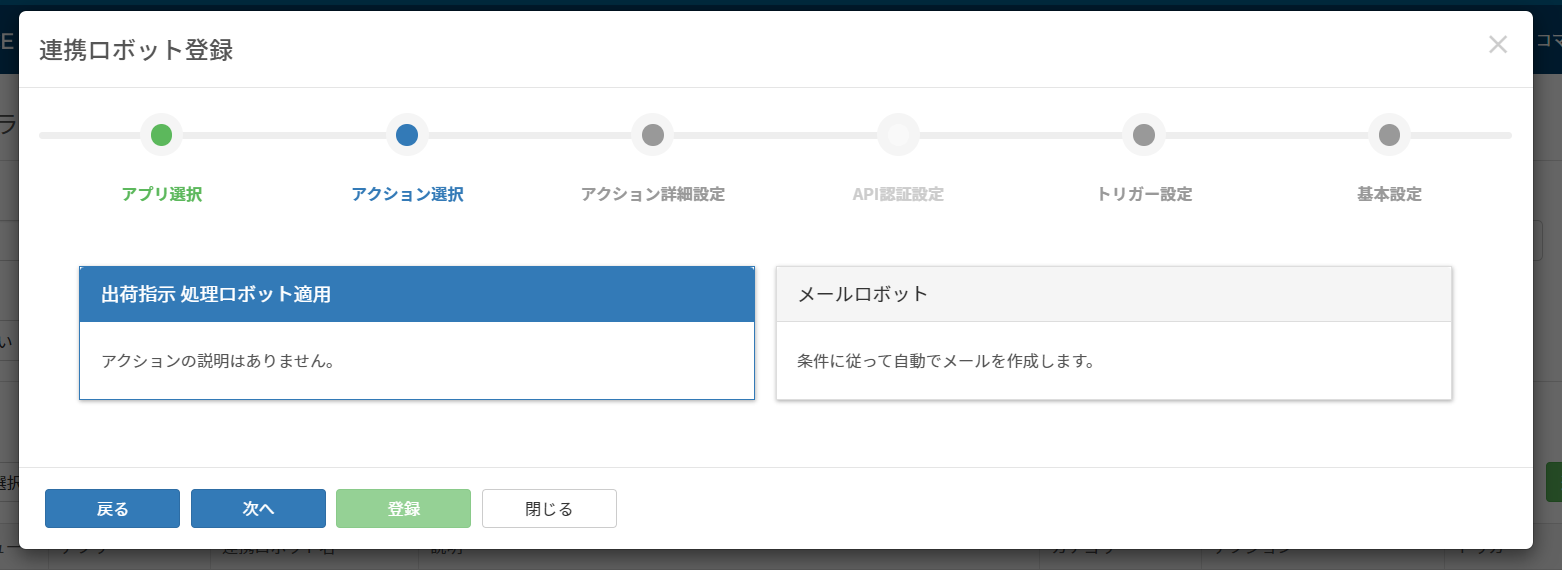Click the green 登録 button
The image size is (1562, 570).
click(x=404, y=508)
